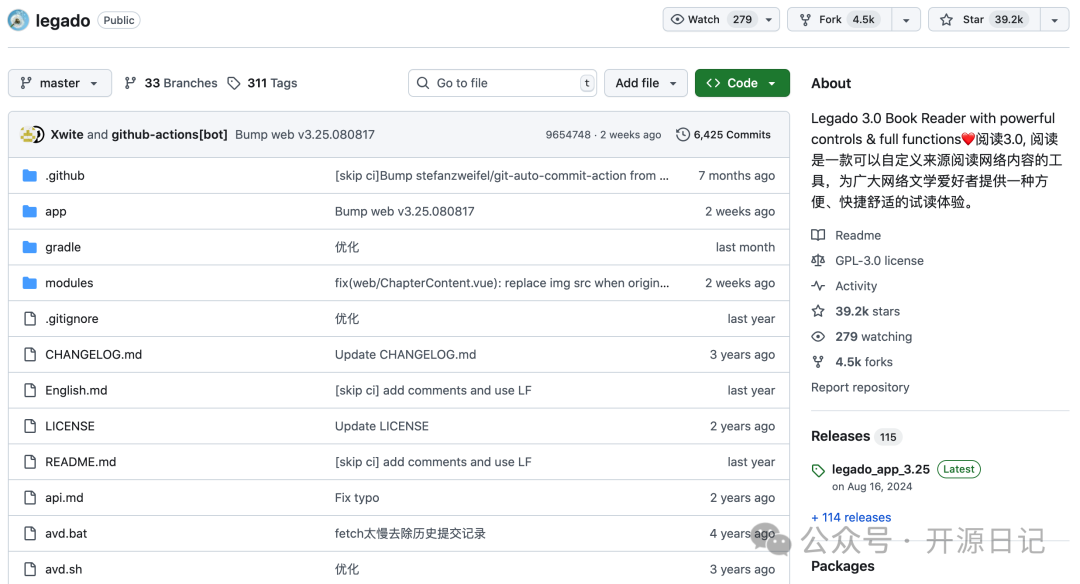Click the Activity pulse icon
The image size is (1080, 584).
818,286
